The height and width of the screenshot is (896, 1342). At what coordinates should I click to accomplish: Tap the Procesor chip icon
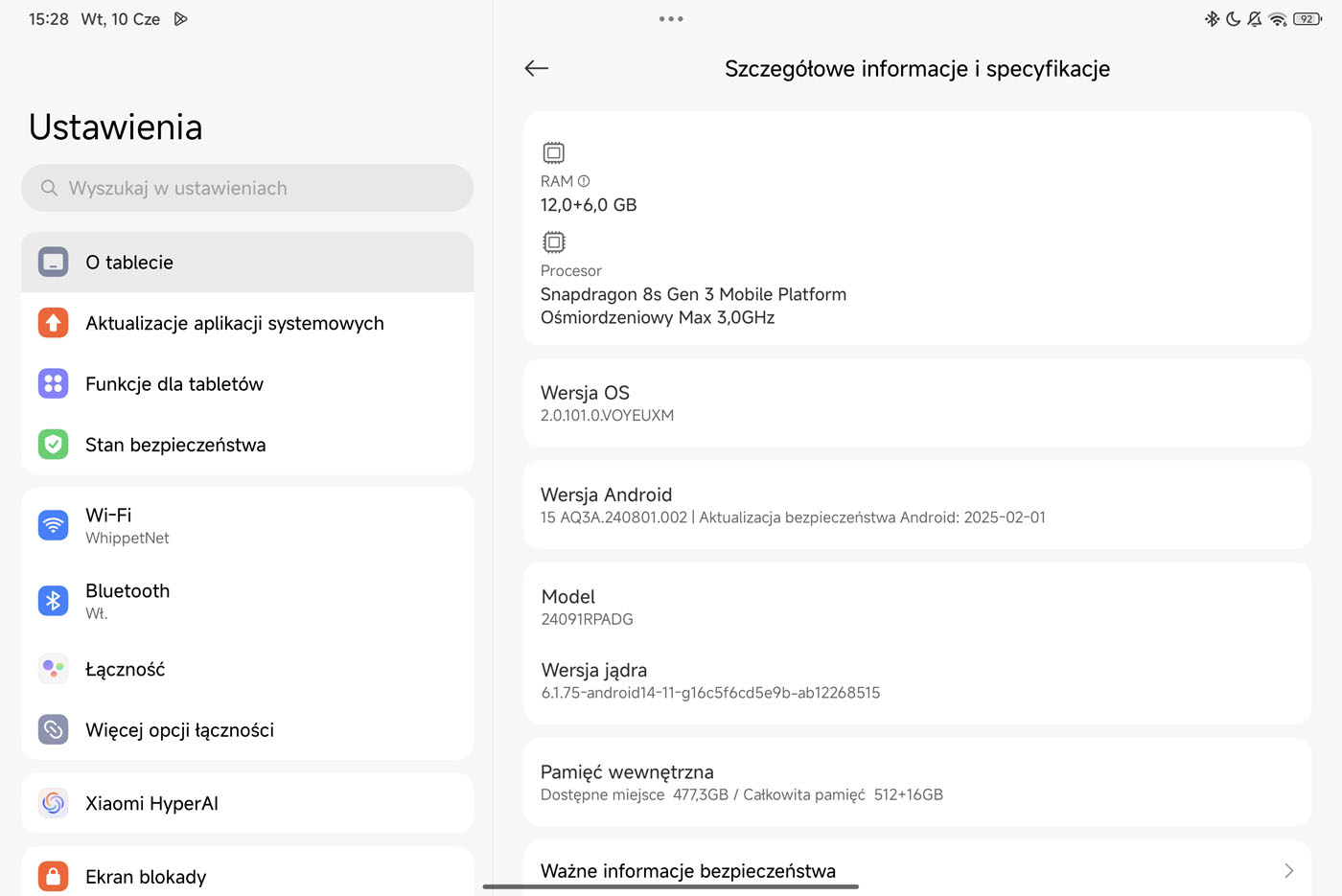click(554, 241)
